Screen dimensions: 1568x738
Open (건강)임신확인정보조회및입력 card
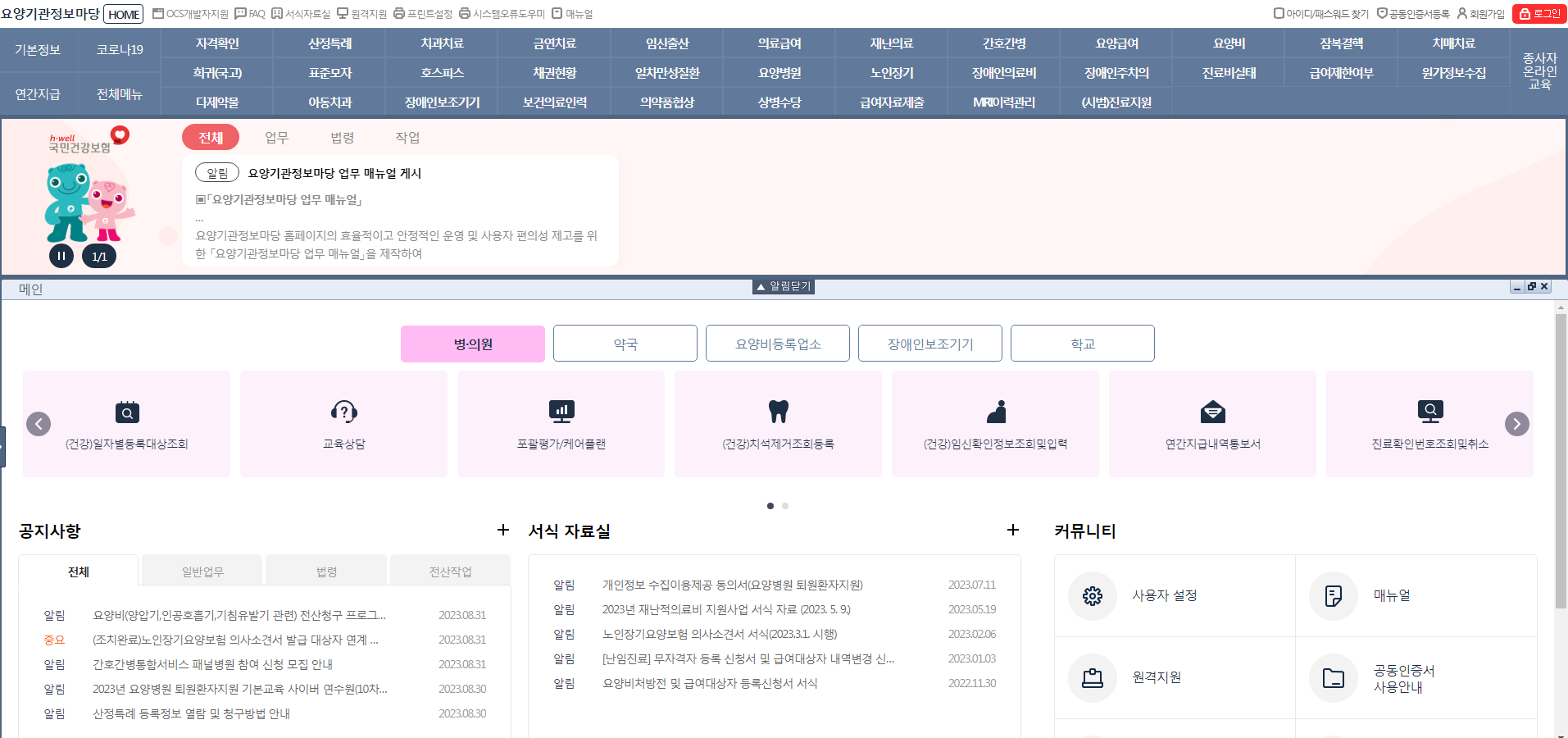coord(996,424)
